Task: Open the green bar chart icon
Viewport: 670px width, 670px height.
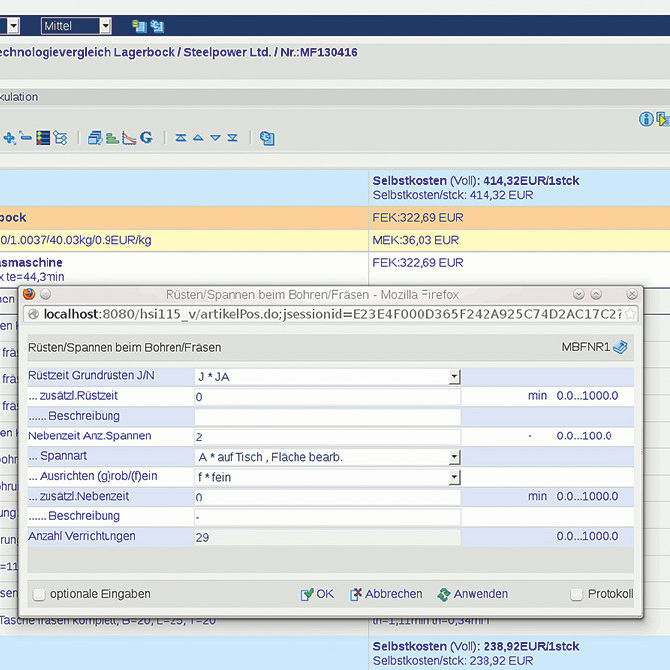Action: (112, 138)
